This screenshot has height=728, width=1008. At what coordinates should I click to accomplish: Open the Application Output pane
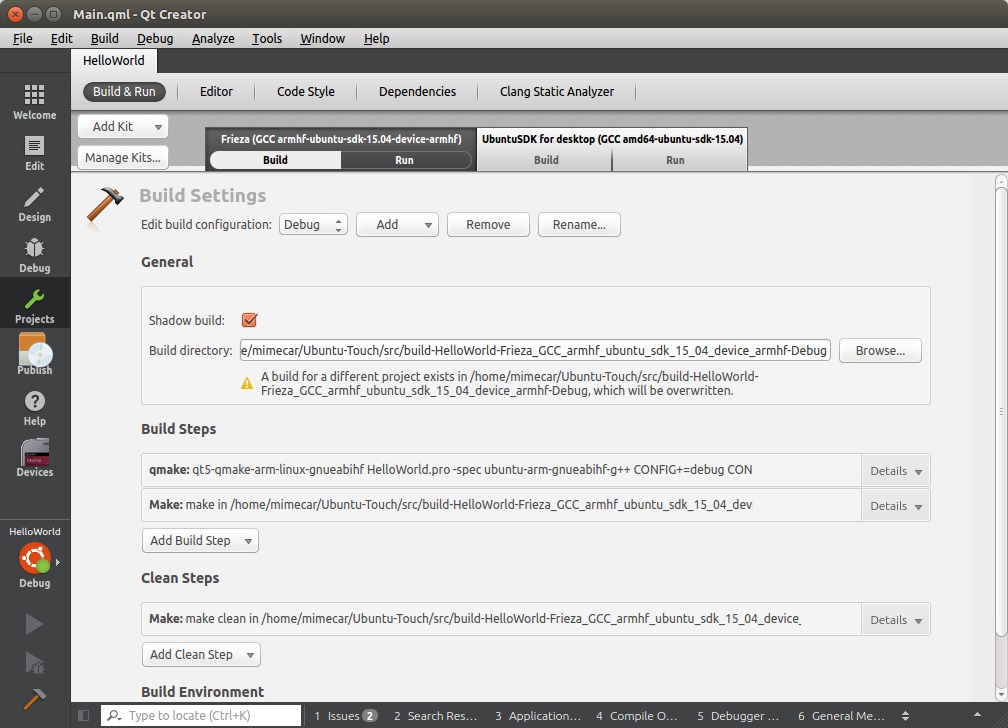pos(537,715)
